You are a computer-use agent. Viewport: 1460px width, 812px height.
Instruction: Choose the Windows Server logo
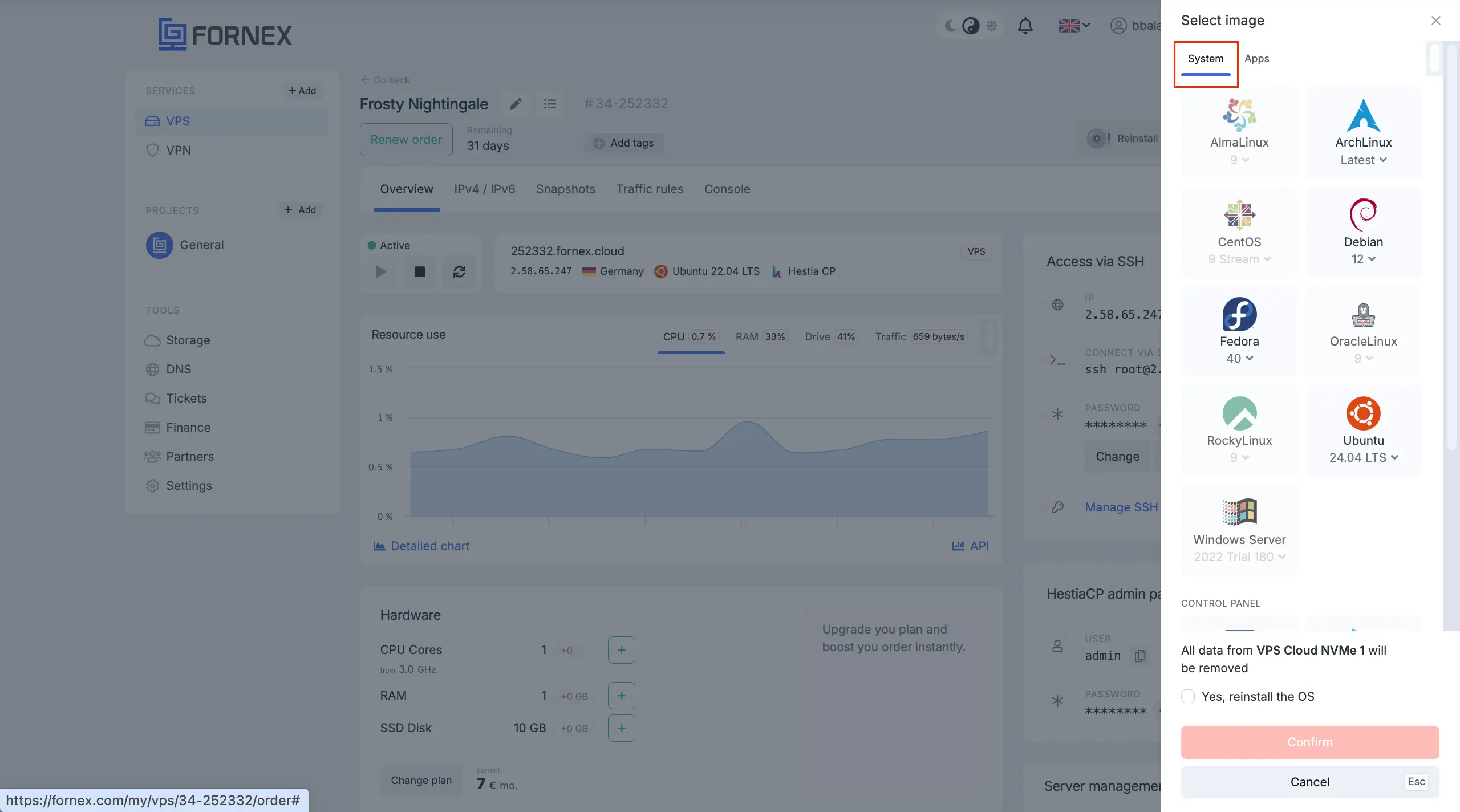tap(1239, 512)
